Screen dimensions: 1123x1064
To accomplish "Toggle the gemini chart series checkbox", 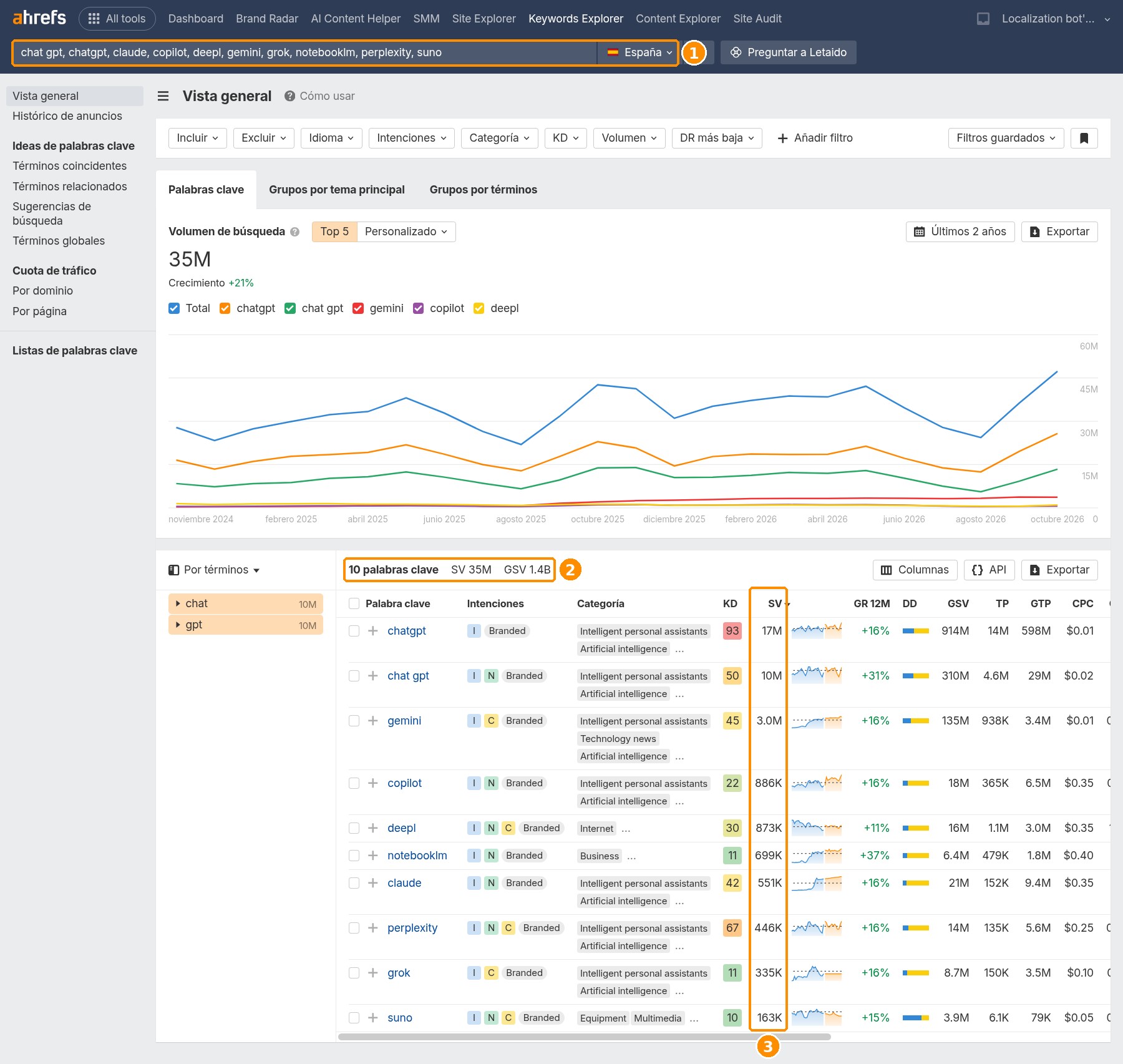I will (x=358, y=308).
